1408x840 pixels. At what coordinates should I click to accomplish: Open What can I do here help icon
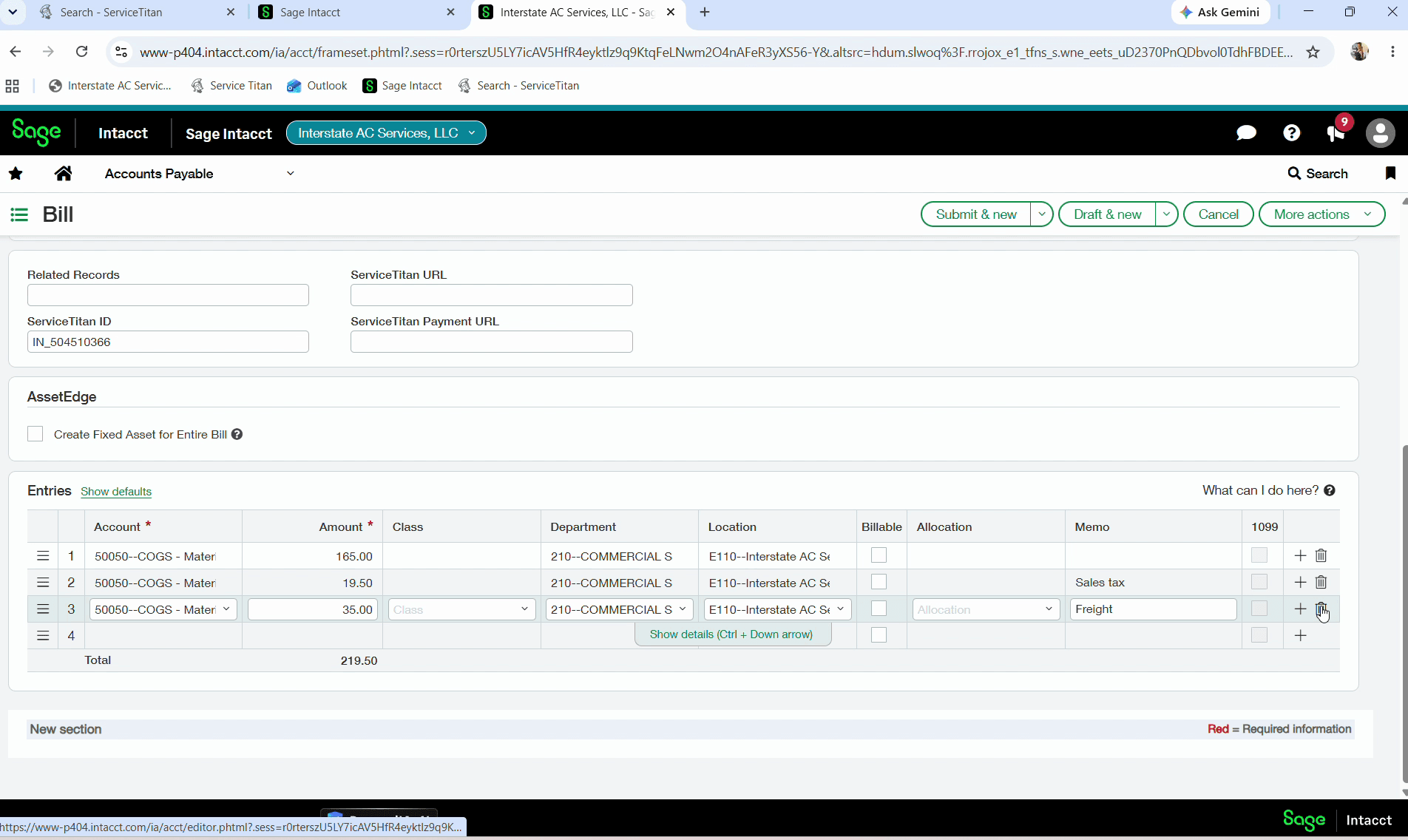pyautogui.click(x=1330, y=490)
